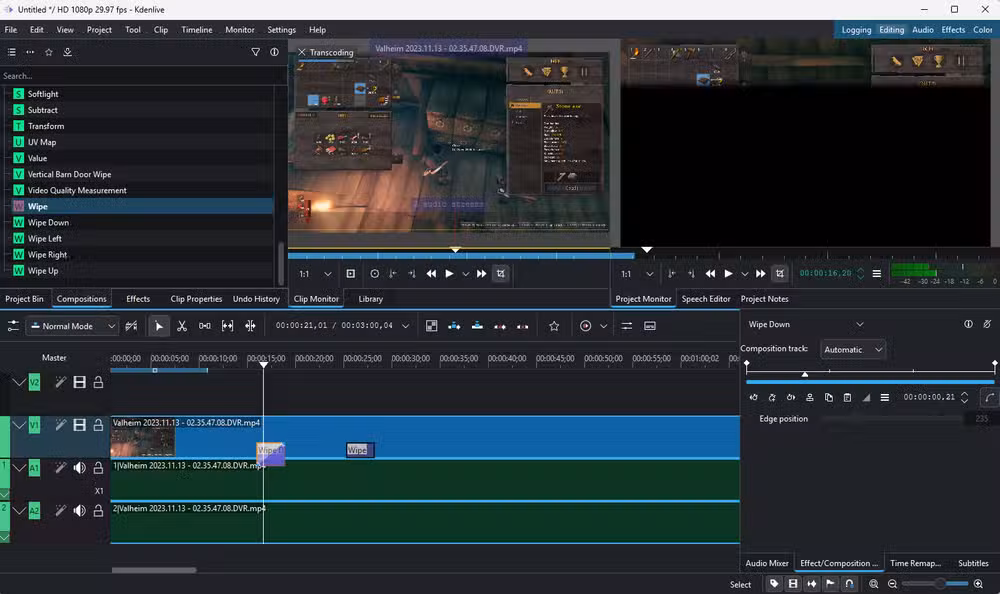Open the timeline track menu icon
The image size is (1000, 594).
[x=13, y=326]
